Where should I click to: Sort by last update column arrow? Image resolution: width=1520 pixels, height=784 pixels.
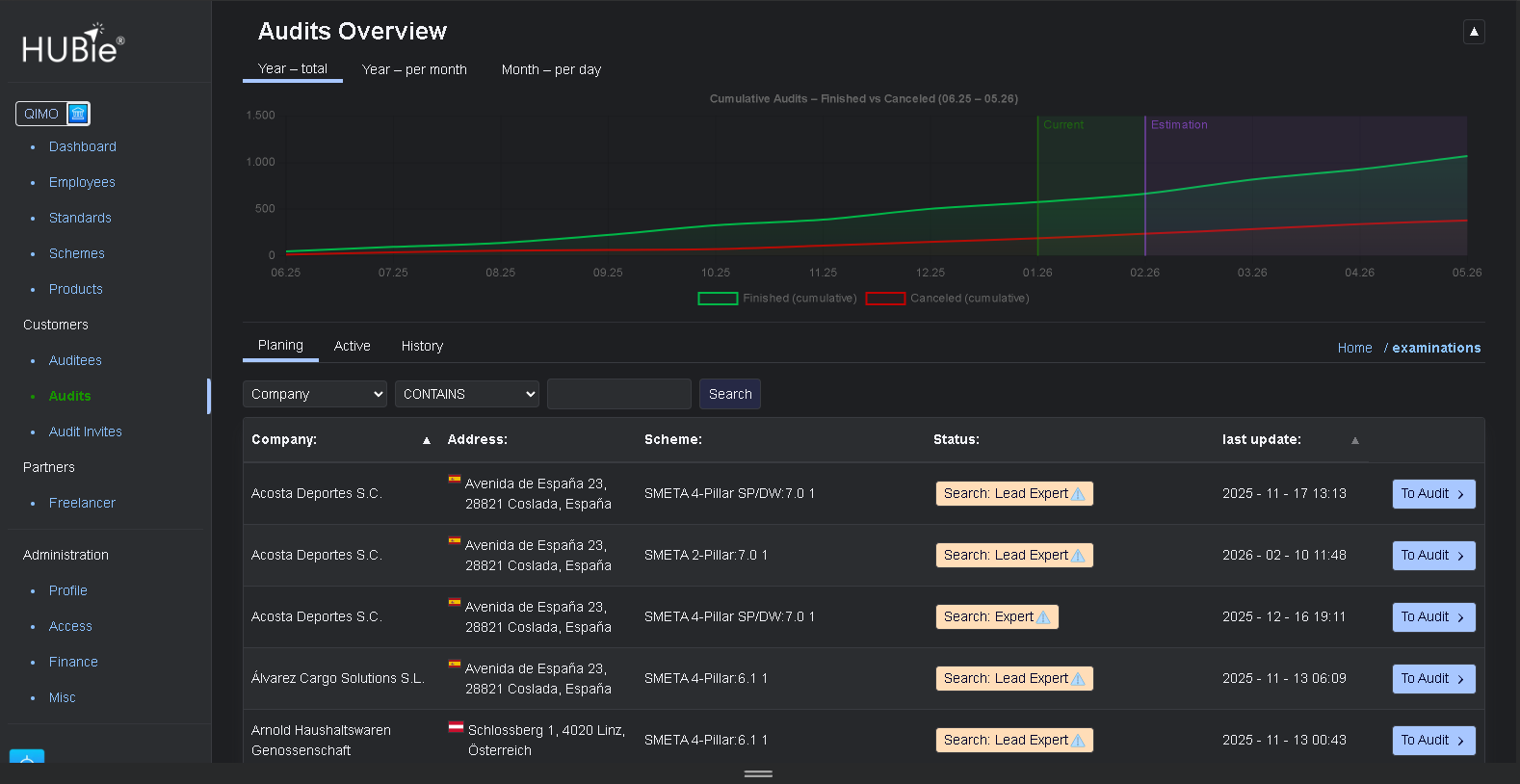pyautogui.click(x=1354, y=440)
